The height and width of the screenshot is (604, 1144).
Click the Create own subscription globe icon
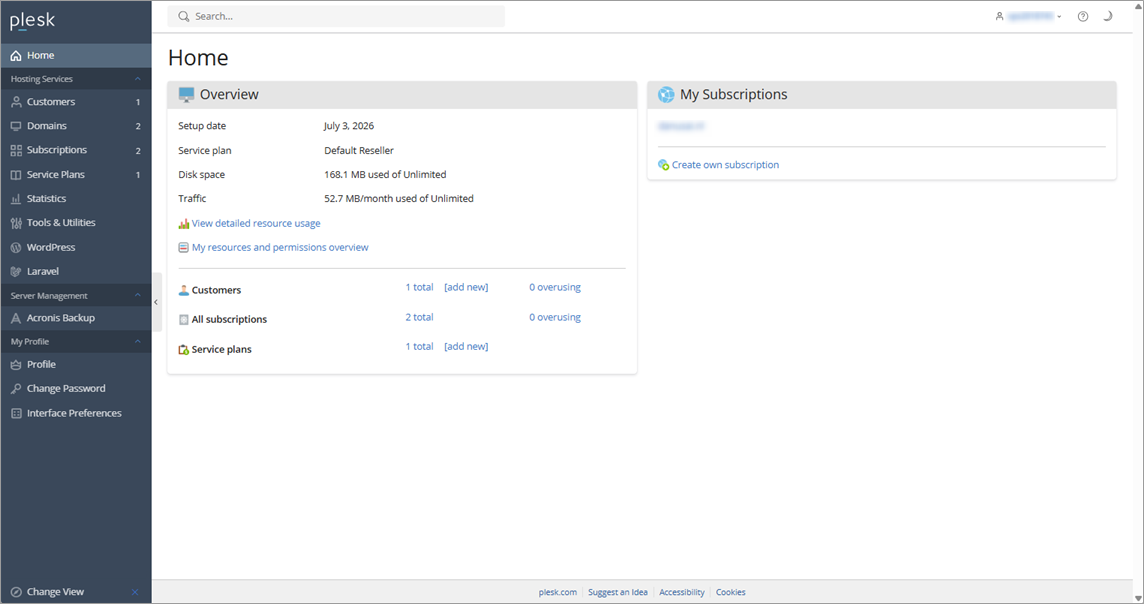coord(663,165)
